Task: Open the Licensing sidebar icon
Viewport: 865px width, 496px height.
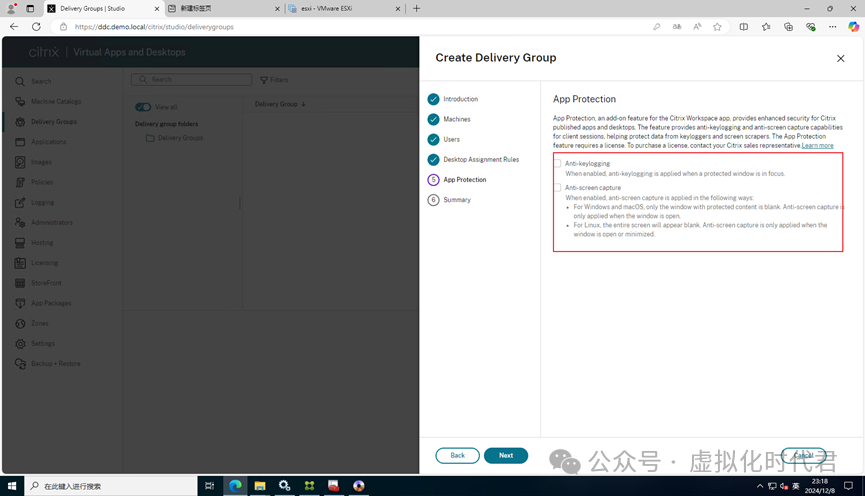Action: pyautogui.click(x=20, y=263)
